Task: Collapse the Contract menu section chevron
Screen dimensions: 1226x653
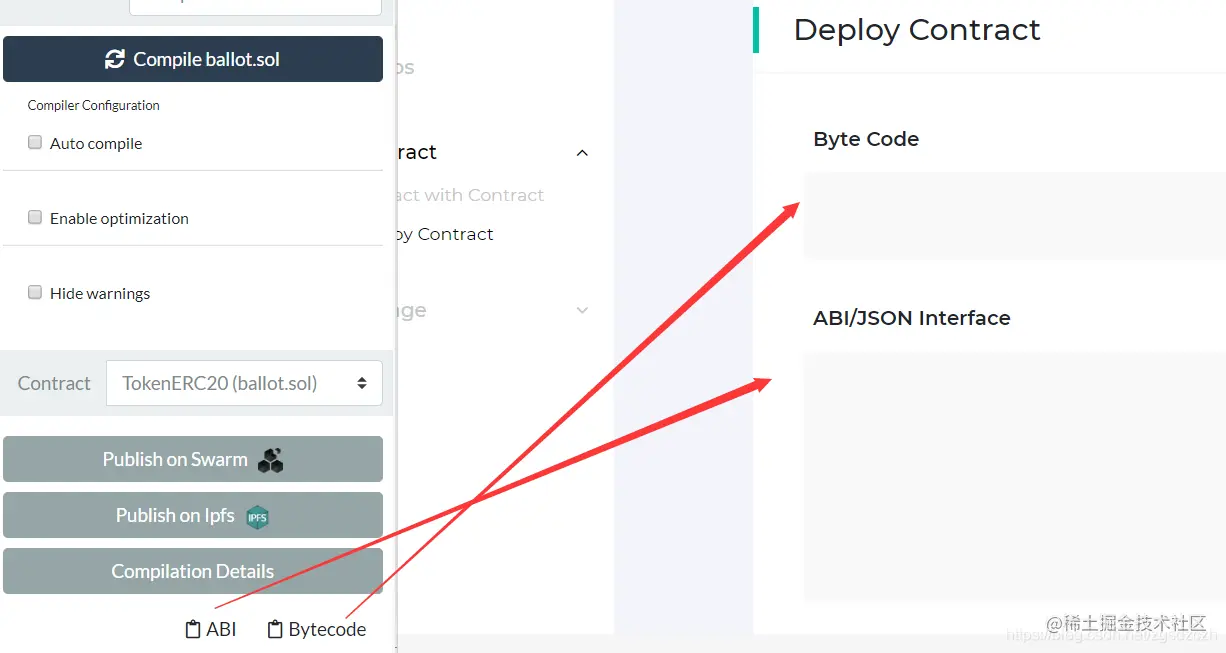Action: 582,153
